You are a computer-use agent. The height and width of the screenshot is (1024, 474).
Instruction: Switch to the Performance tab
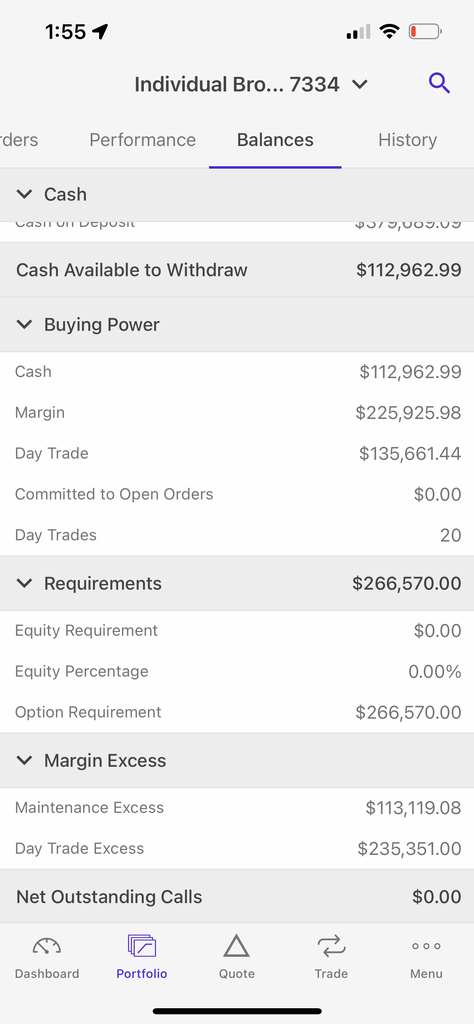(x=142, y=140)
